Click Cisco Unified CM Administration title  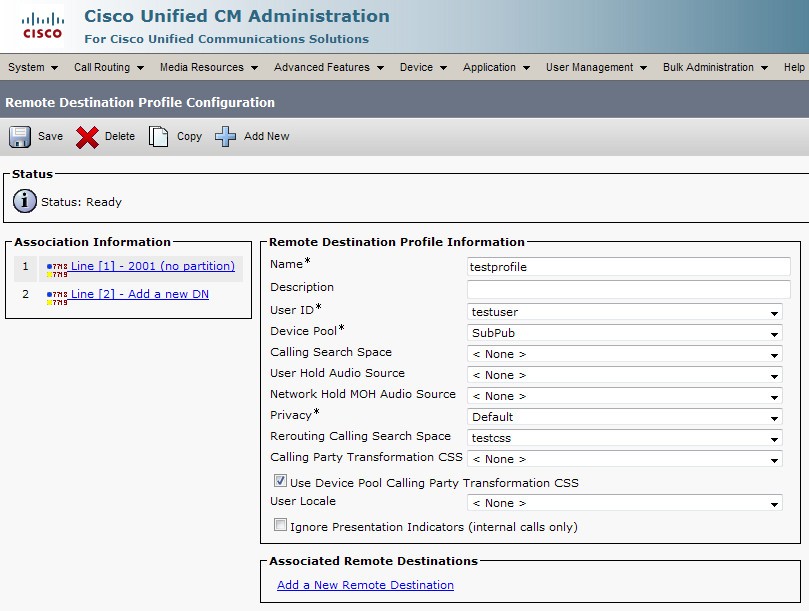coord(237,16)
